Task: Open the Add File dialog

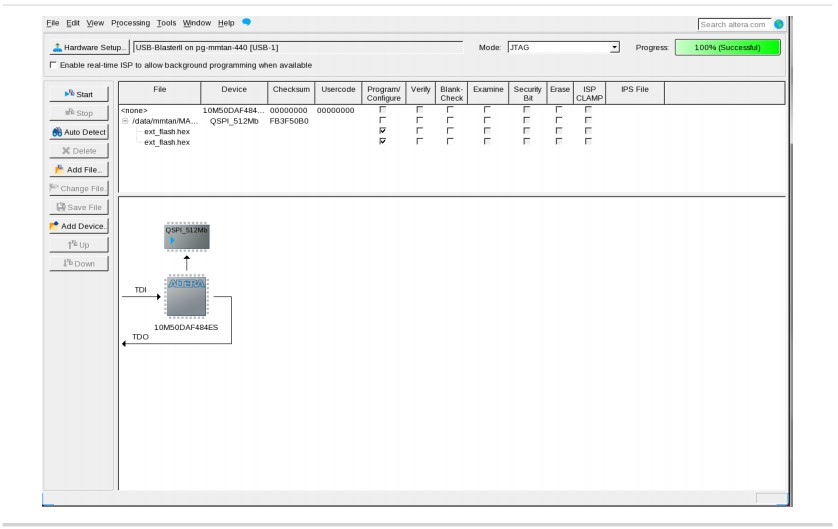Action: pyautogui.click(x=79, y=169)
